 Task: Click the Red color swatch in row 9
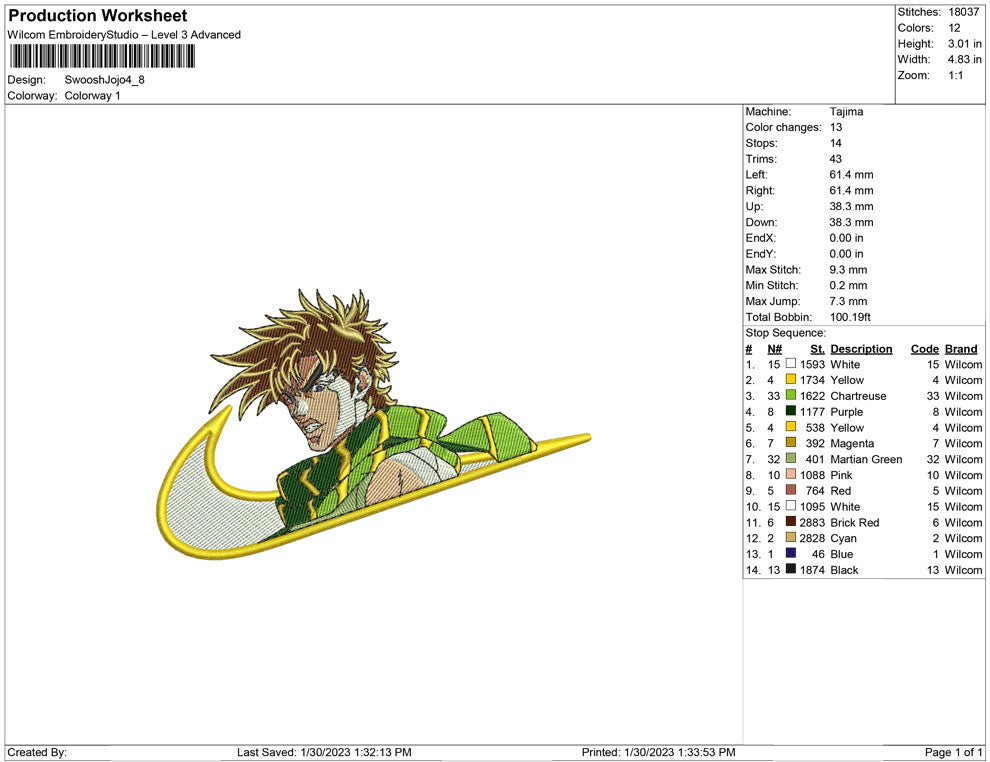790,490
